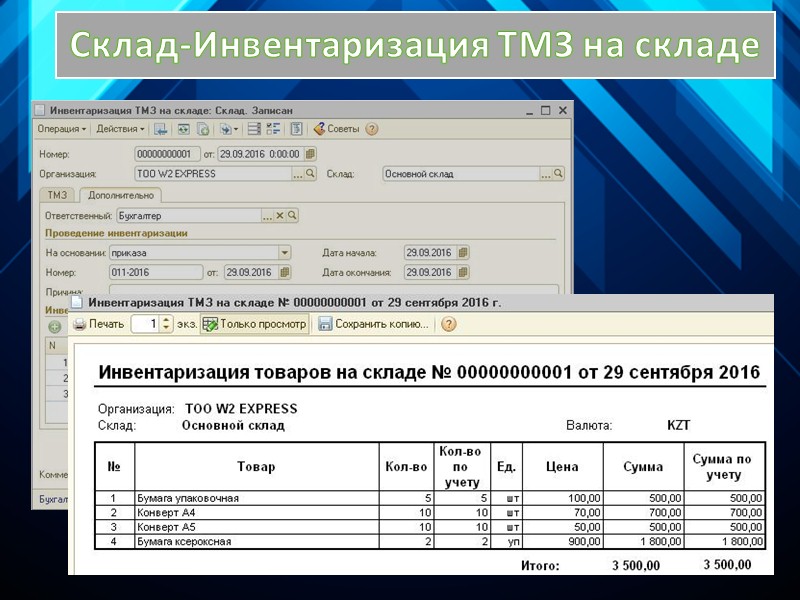Click the help question mark in document toolbar

(372, 129)
